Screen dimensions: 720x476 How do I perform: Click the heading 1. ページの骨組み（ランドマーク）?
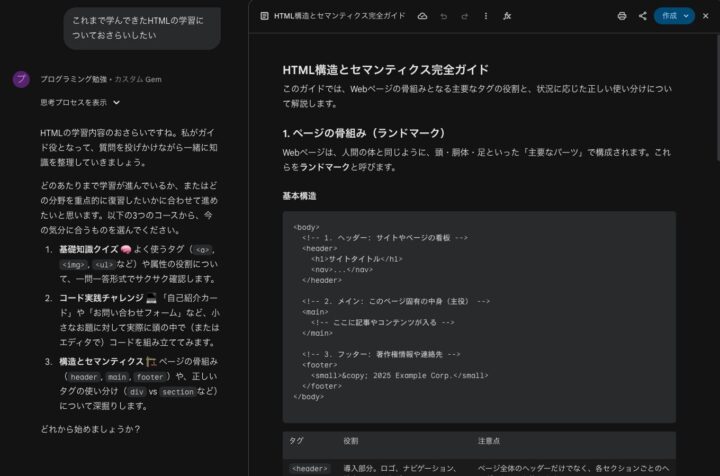[x=364, y=133]
